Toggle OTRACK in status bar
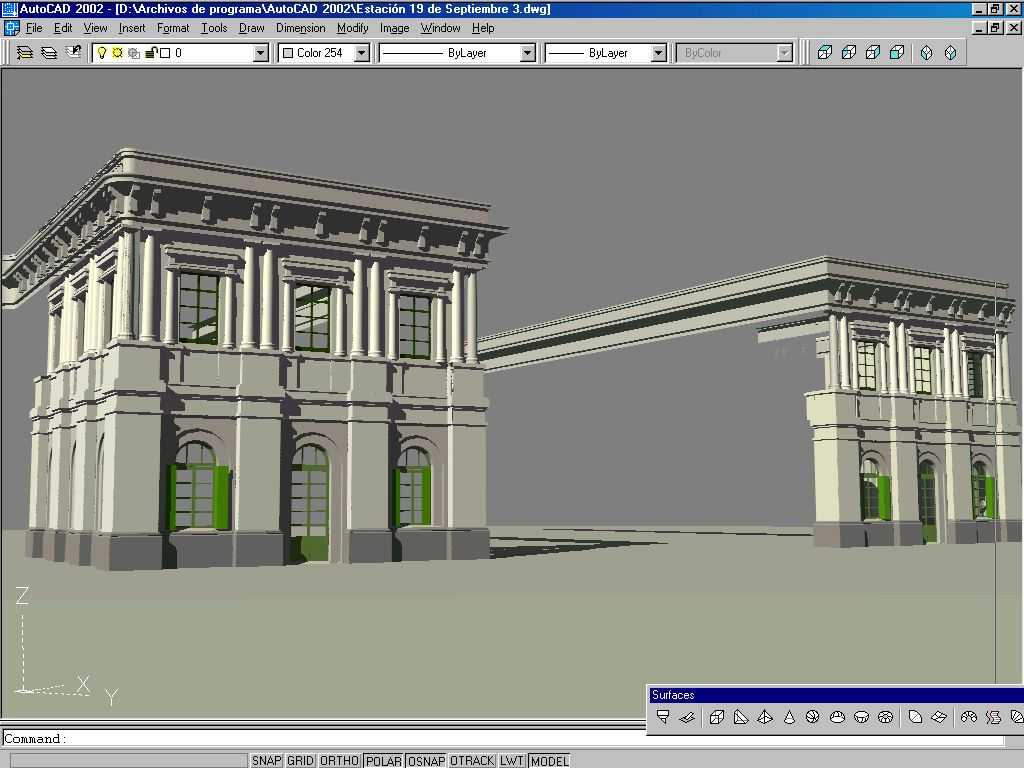The height and width of the screenshot is (768, 1024). tap(472, 761)
